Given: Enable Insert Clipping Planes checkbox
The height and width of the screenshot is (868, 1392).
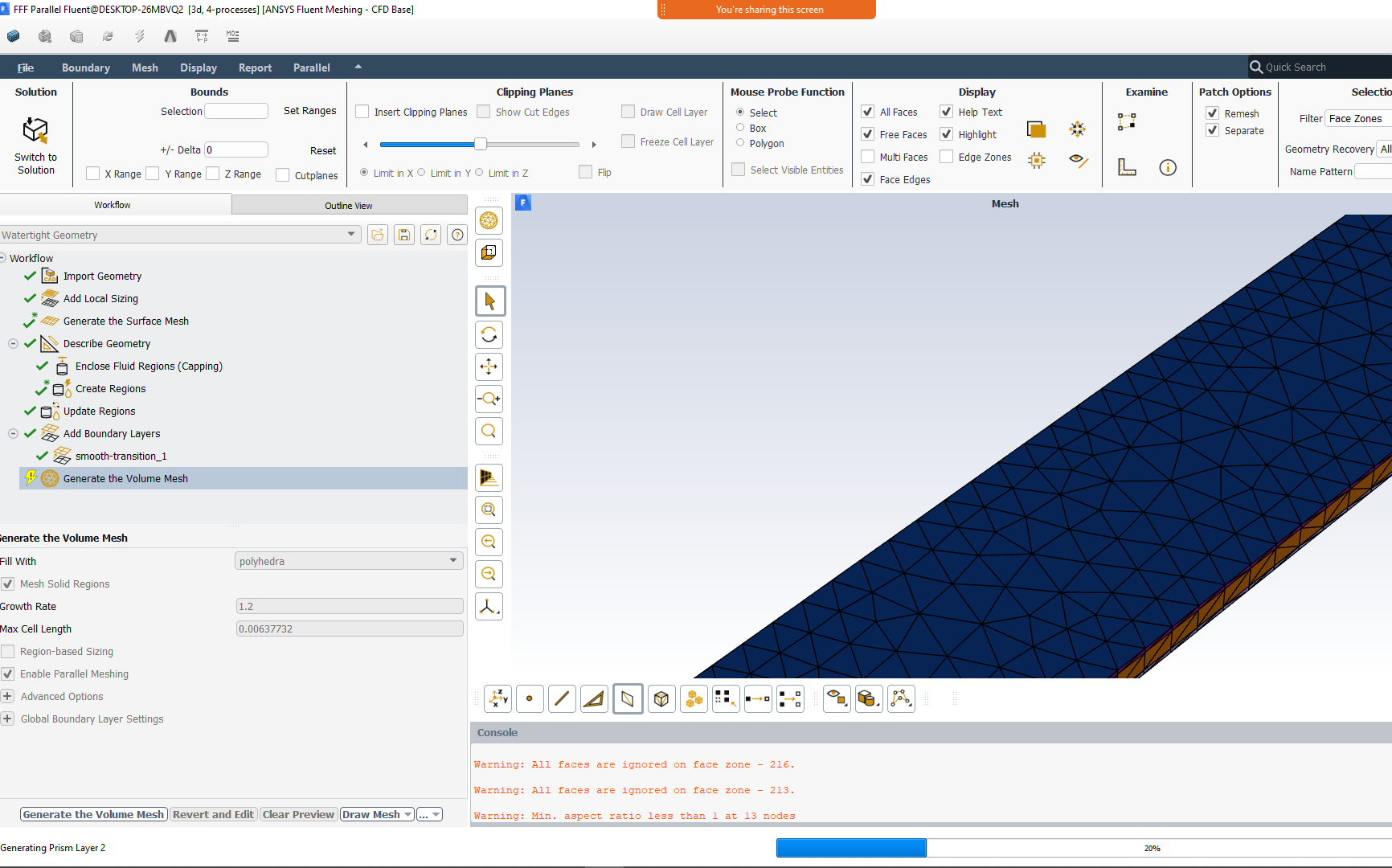Looking at the screenshot, I should pos(362,112).
